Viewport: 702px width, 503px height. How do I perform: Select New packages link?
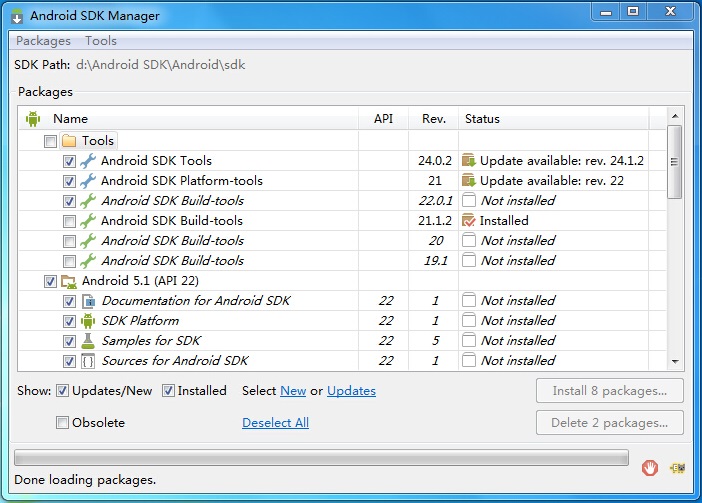click(x=293, y=391)
